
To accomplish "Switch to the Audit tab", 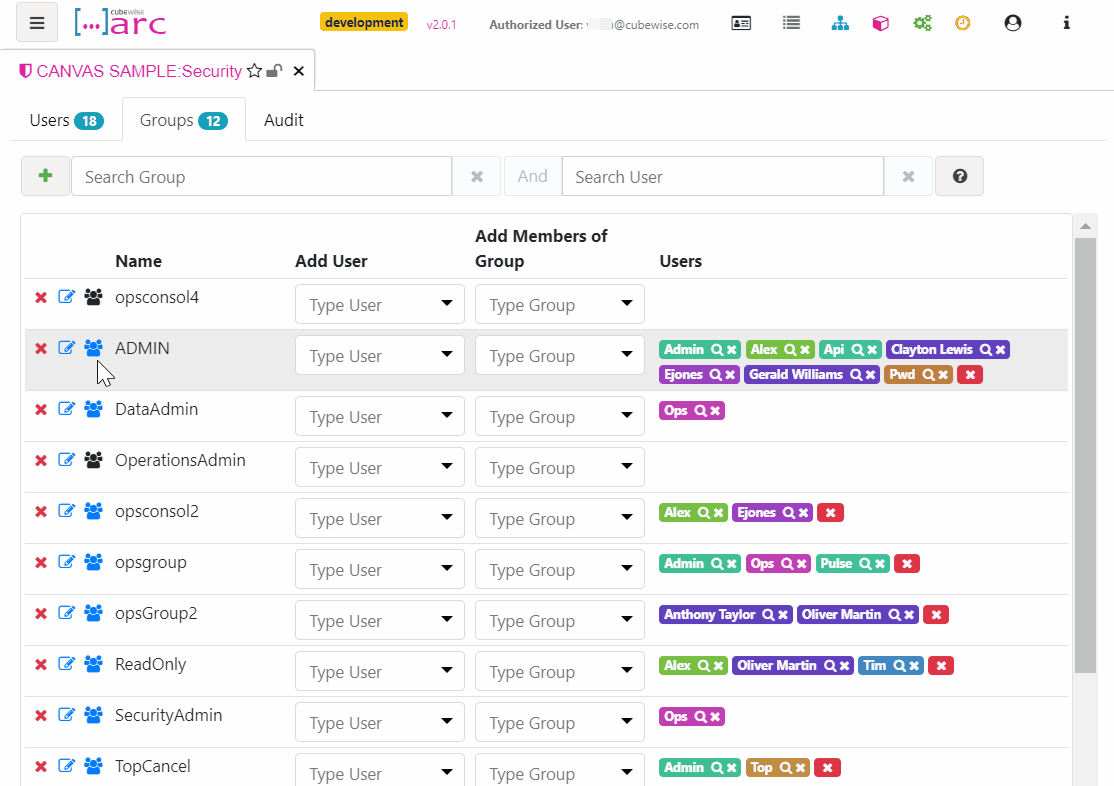I will click(284, 120).
